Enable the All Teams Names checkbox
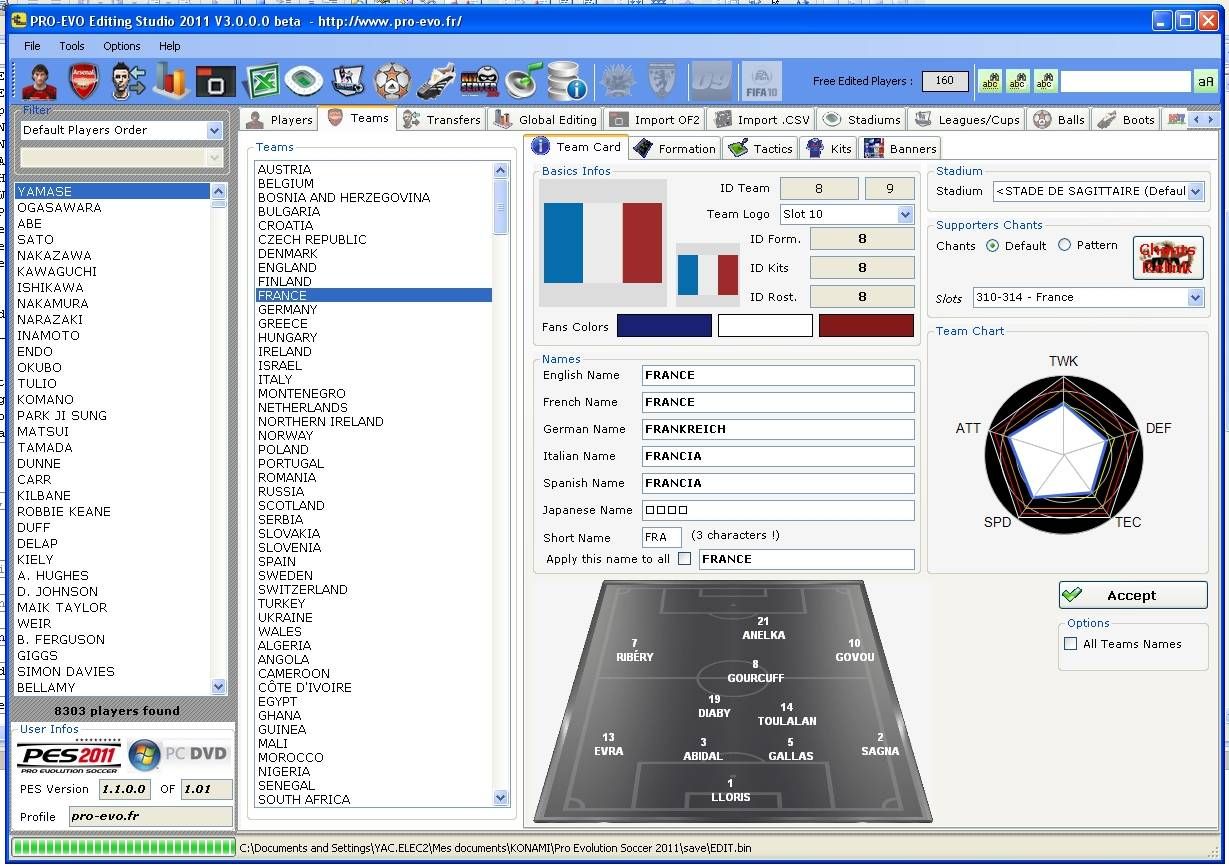This screenshot has height=867, width=1229. pyautogui.click(x=1071, y=644)
